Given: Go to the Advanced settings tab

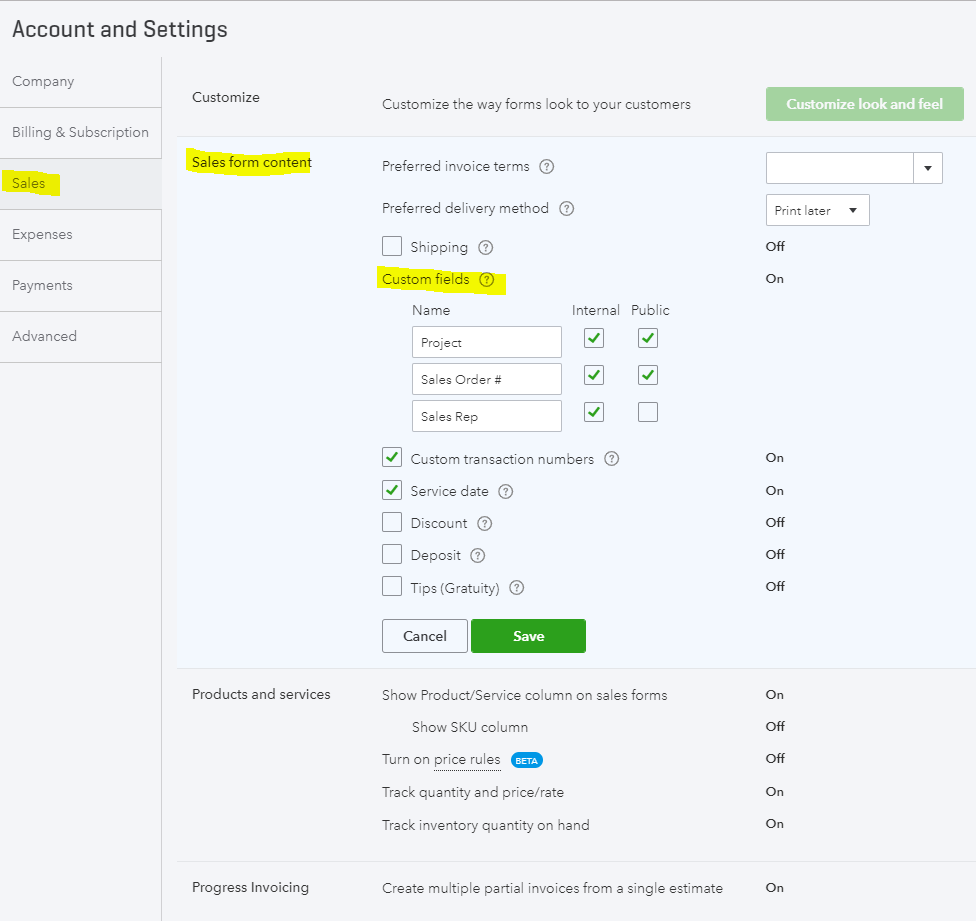Looking at the screenshot, I should [44, 336].
